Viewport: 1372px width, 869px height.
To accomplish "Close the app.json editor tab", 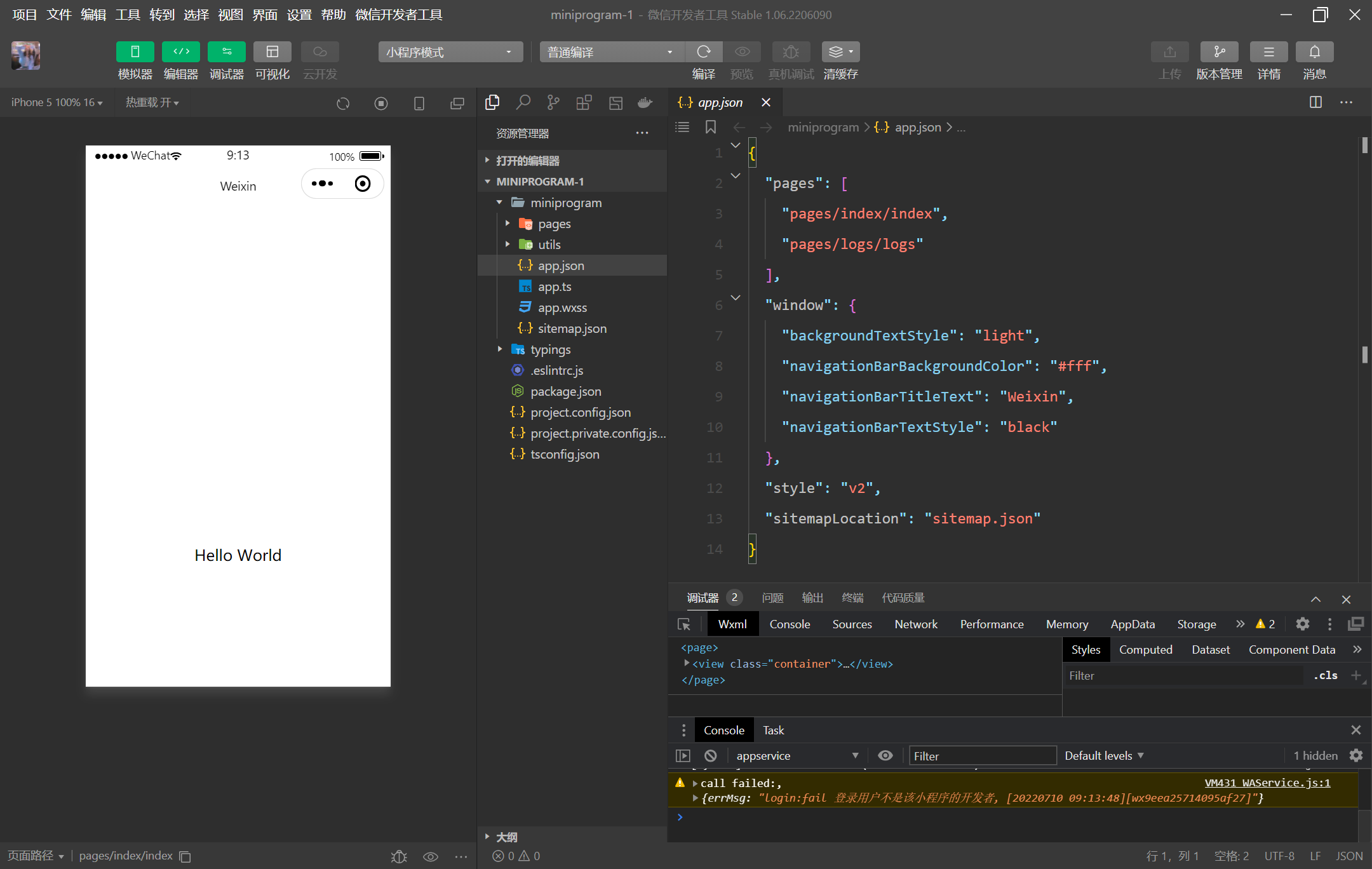I will (766, 102).
